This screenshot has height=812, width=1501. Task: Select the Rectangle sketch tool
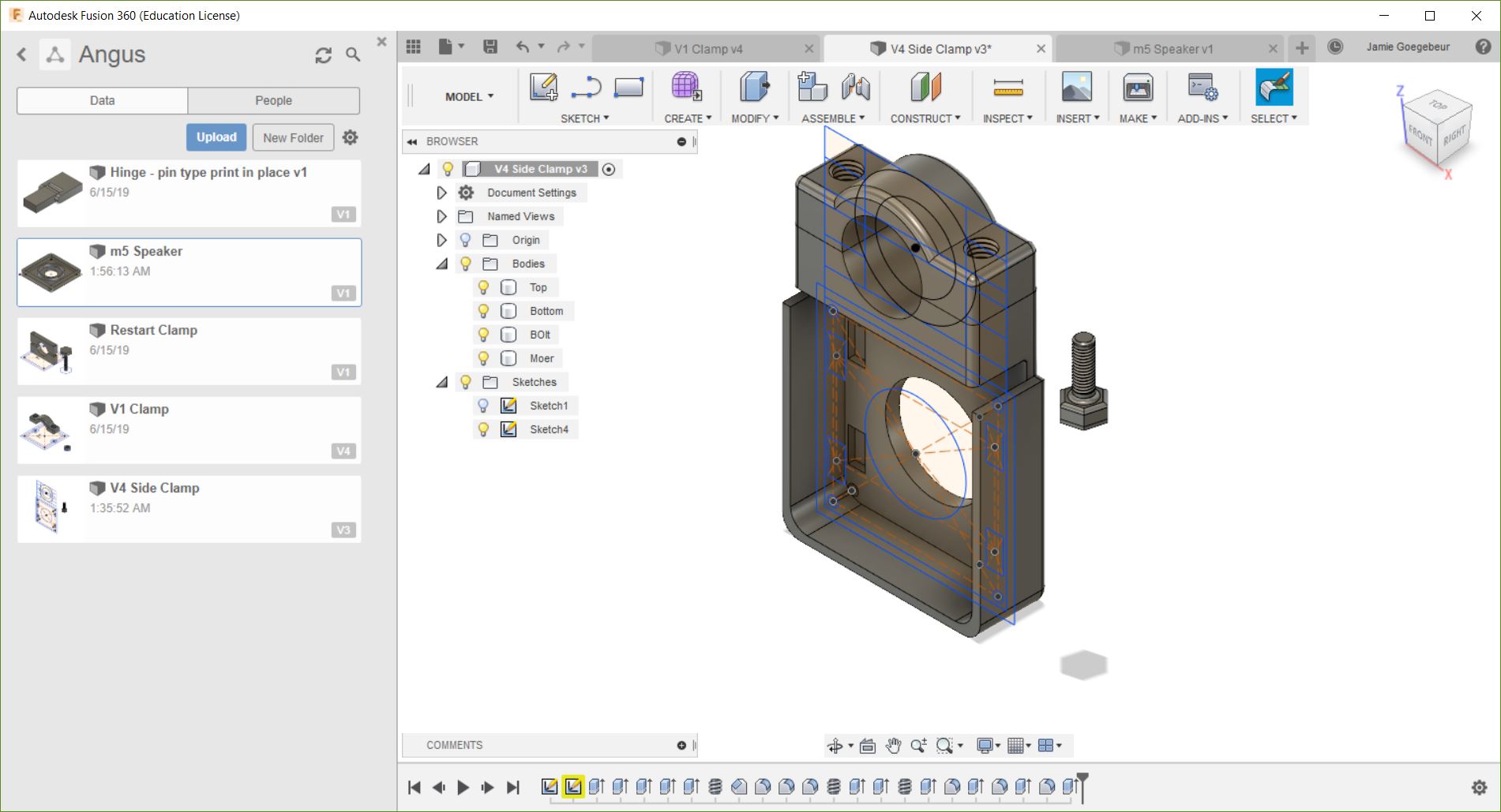(x=629, y=87)
